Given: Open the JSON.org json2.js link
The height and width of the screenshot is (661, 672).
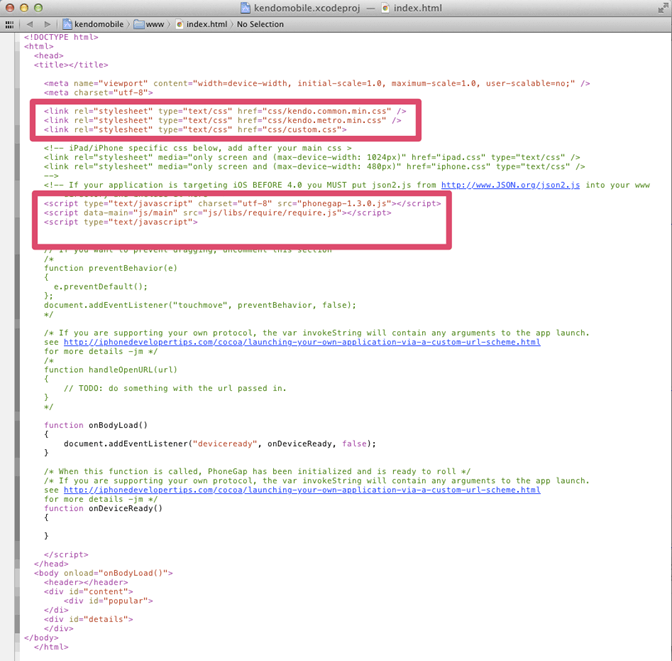Looking at the screenshot, I should (x=510, y=185).
